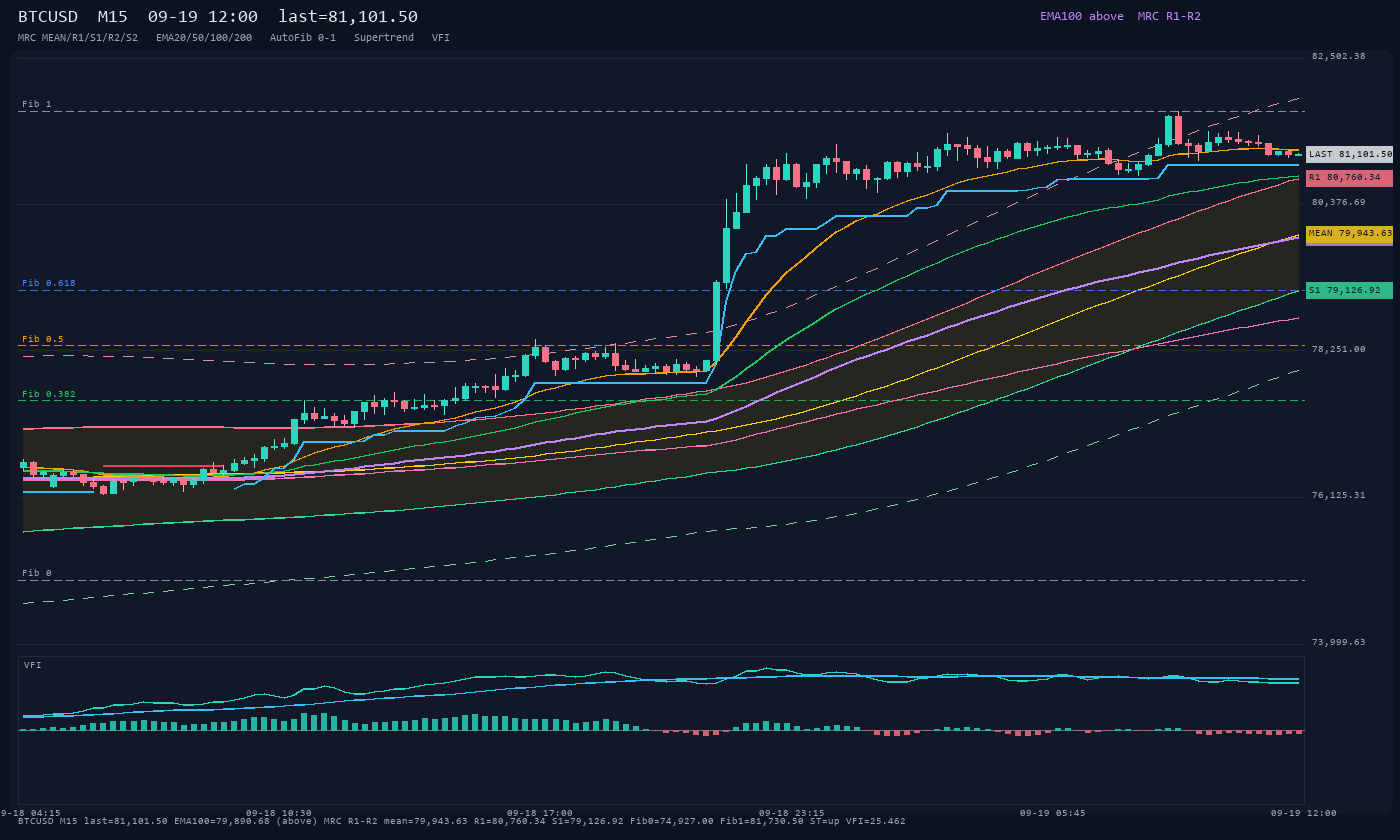Click the R1 80,760.34 price tag
Screen dimensions: 1400x840
pos(1349,177)
